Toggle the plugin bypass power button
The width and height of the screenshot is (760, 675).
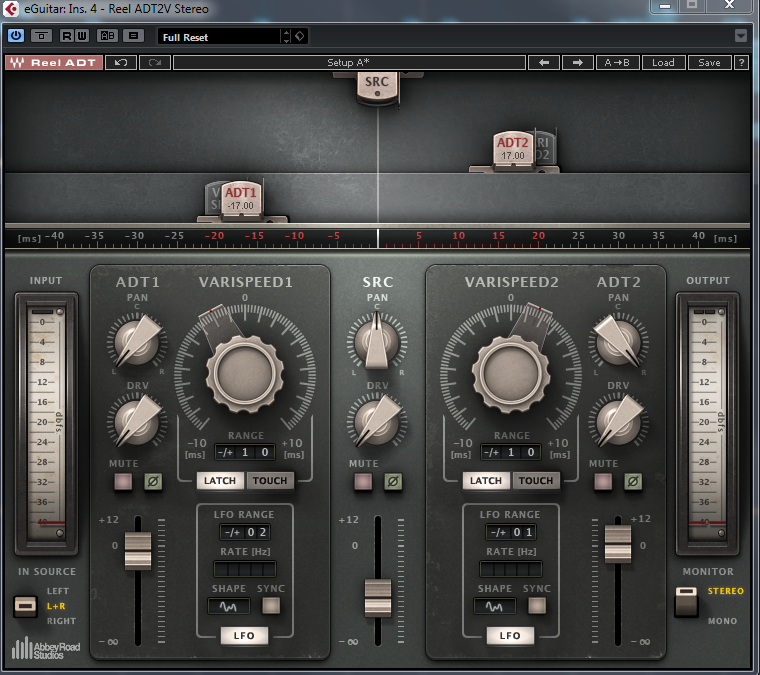16,36
